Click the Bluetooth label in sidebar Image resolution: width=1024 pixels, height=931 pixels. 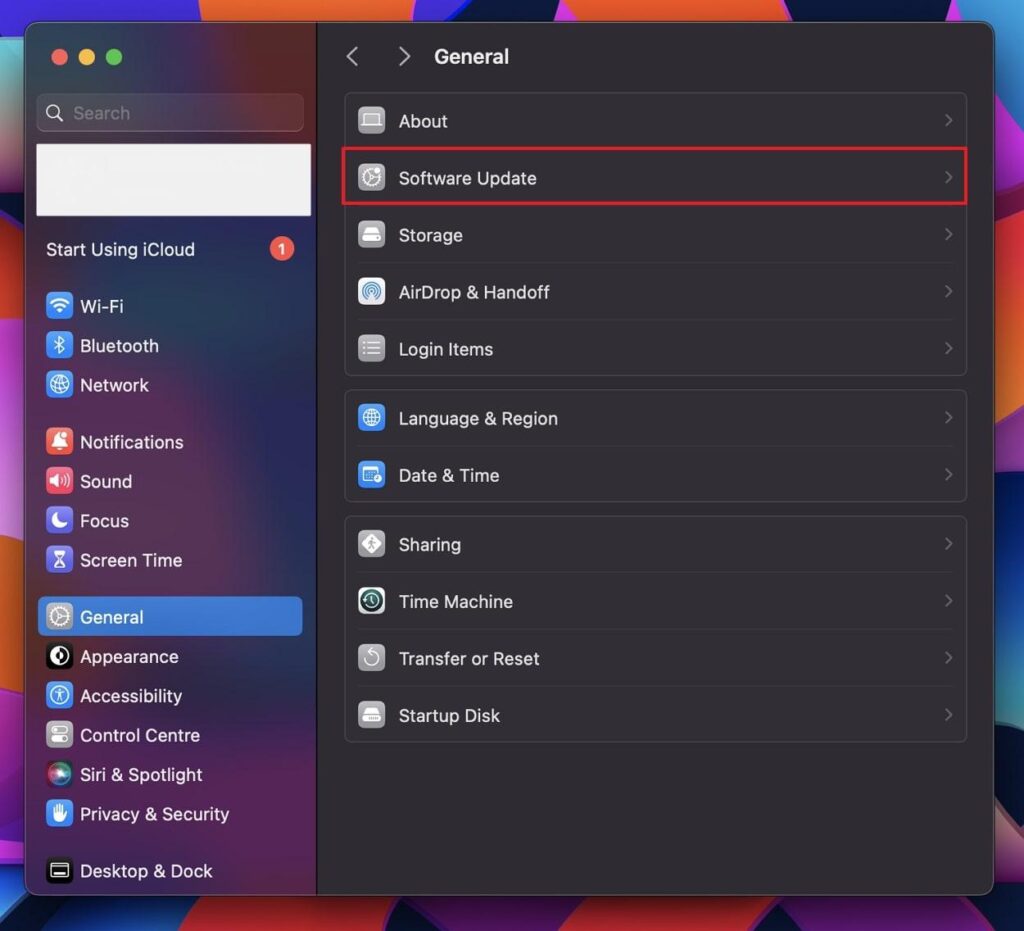click(119, 345)
